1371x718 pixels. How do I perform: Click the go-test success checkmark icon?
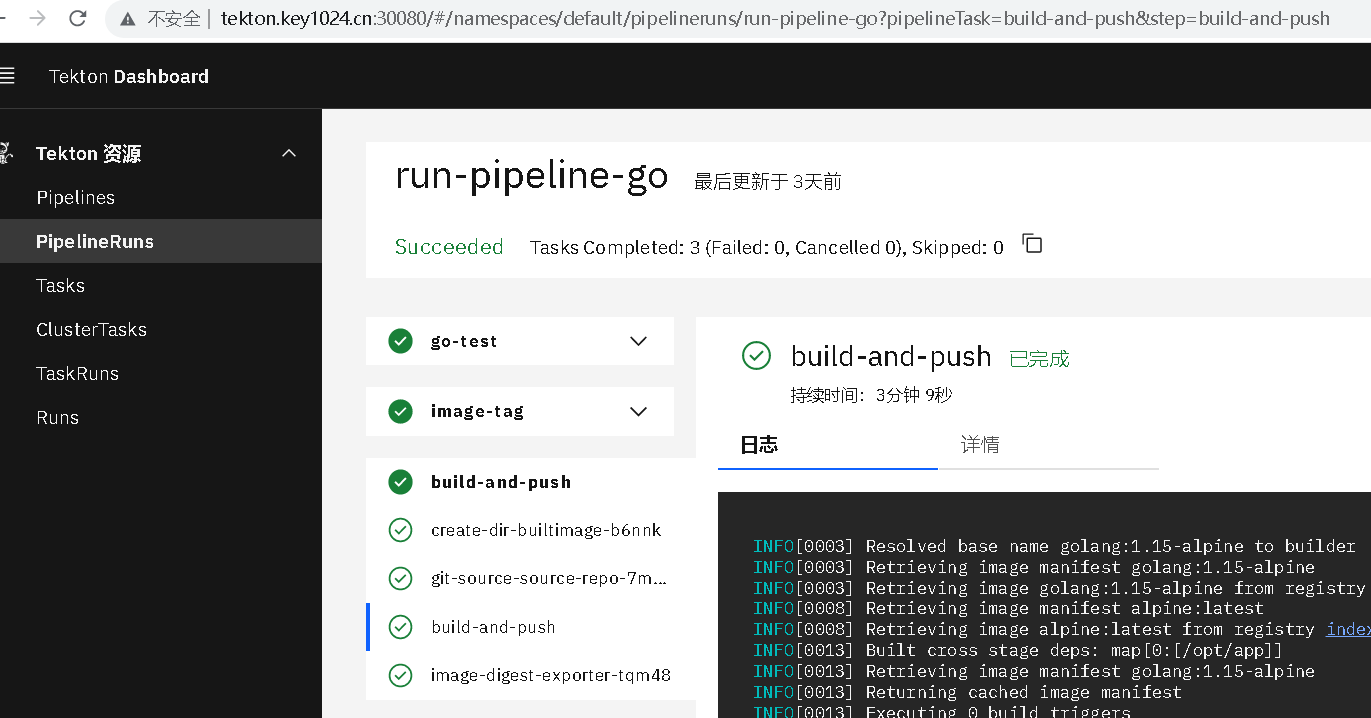[400, 341]
